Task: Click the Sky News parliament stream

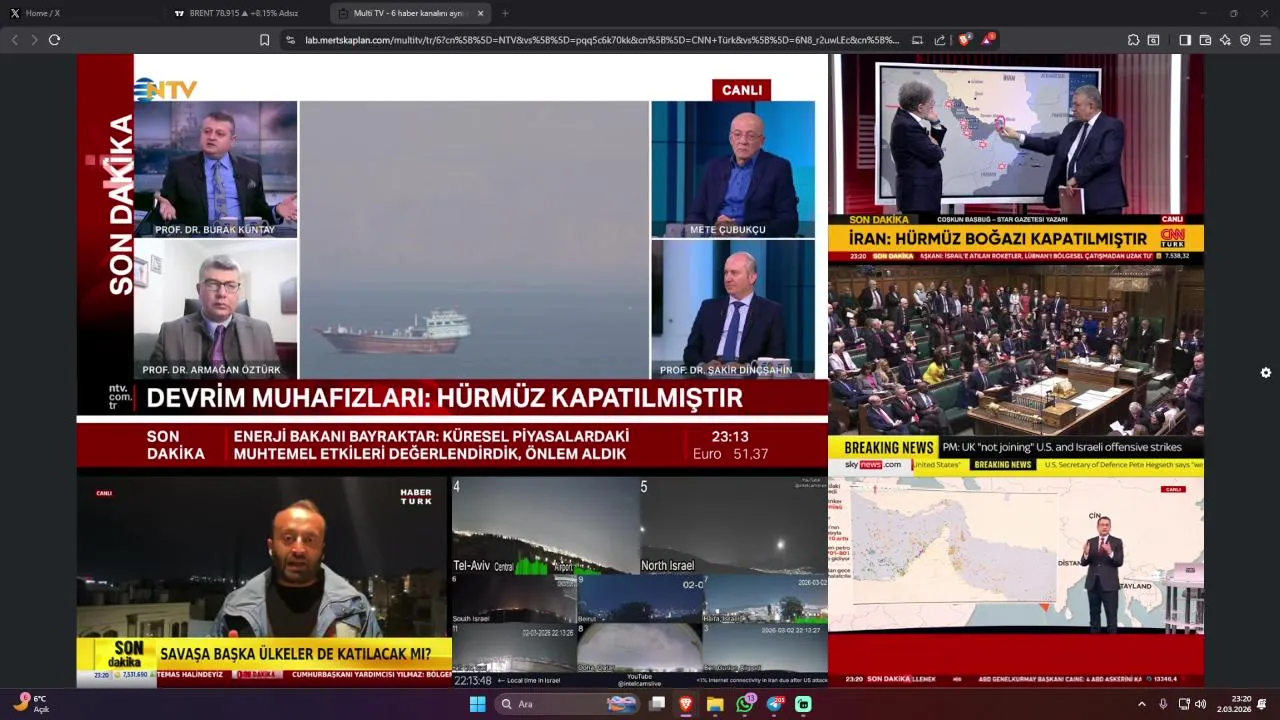Action: coord(1016,370)
